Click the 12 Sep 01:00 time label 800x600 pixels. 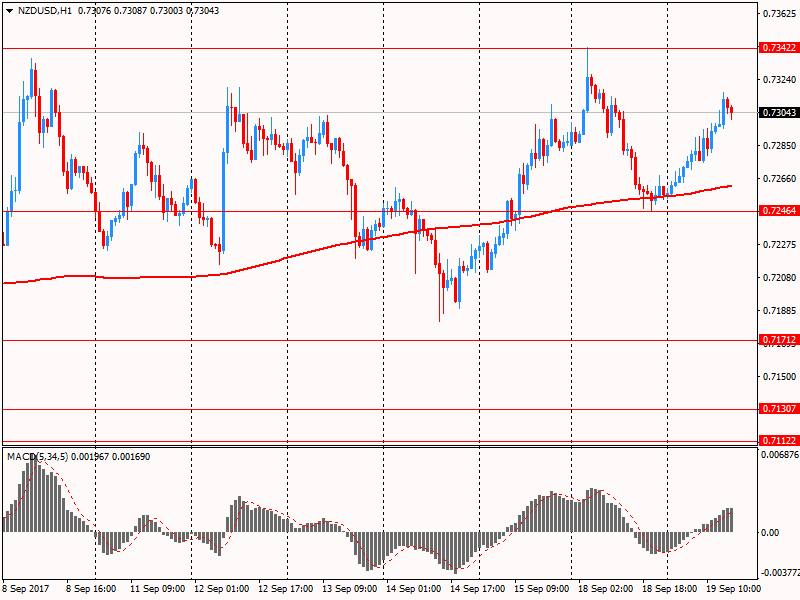coord(221,589)
